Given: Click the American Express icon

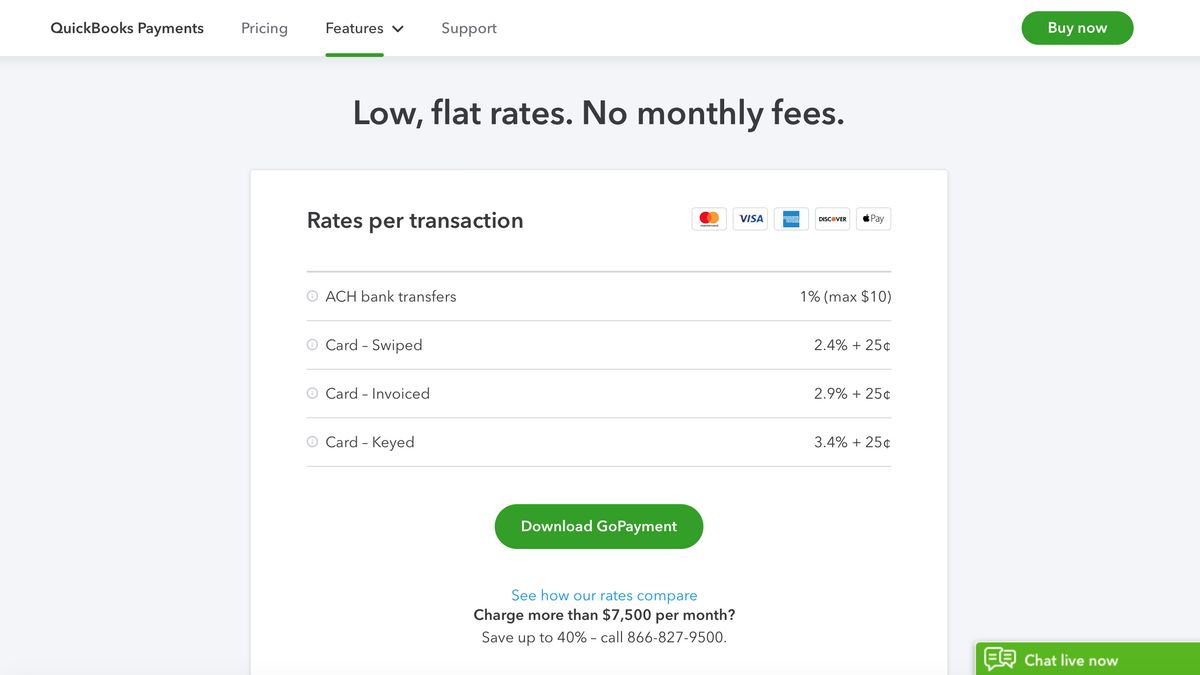Looking at the screenshot, I should tap(791, 218).
